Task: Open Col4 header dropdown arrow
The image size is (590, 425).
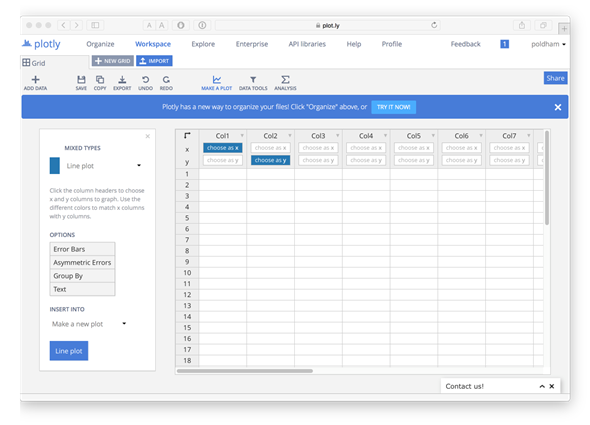Action: pos(385,136)
